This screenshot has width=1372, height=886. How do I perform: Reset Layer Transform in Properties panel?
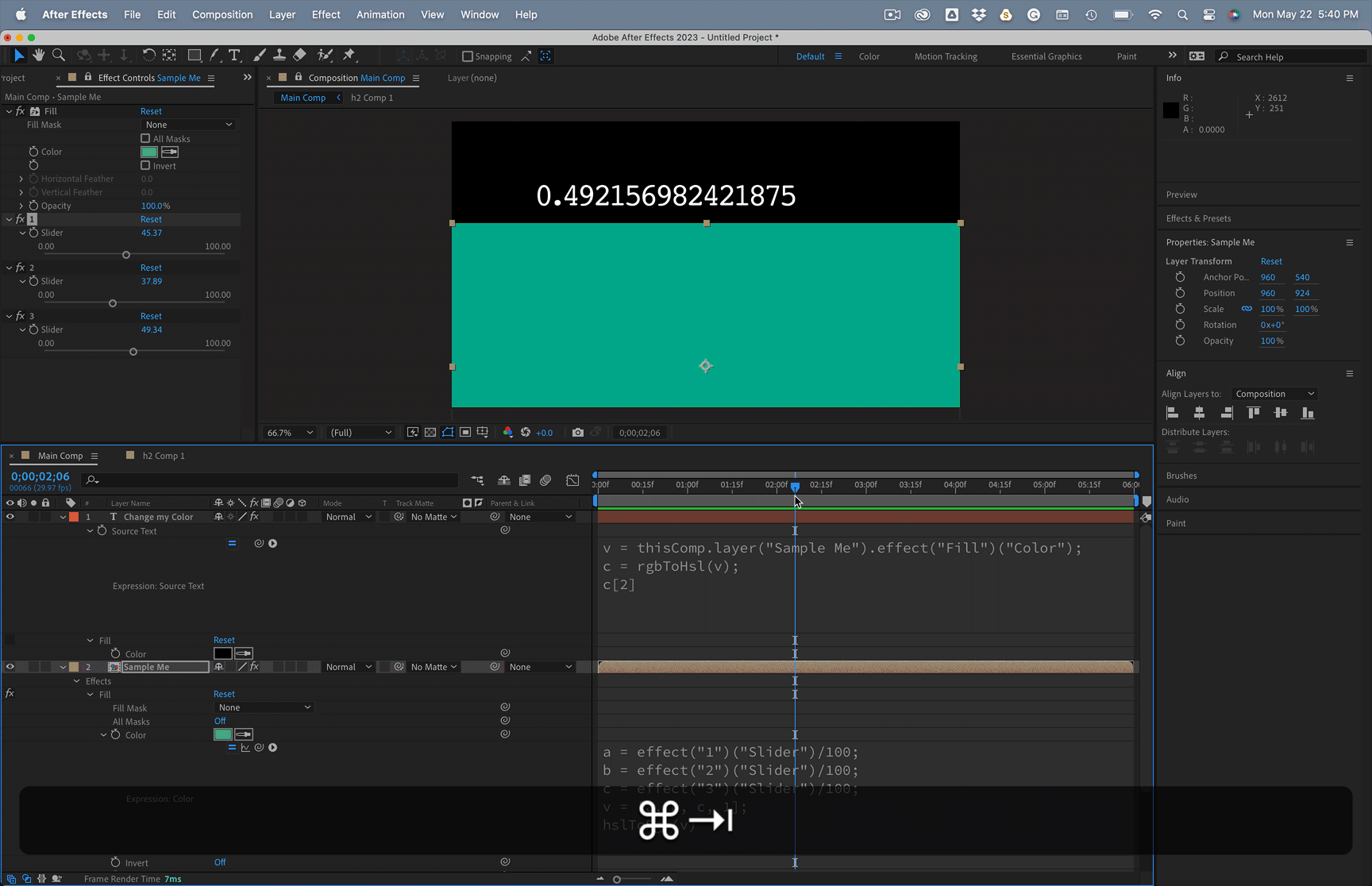coord(1271,261)
